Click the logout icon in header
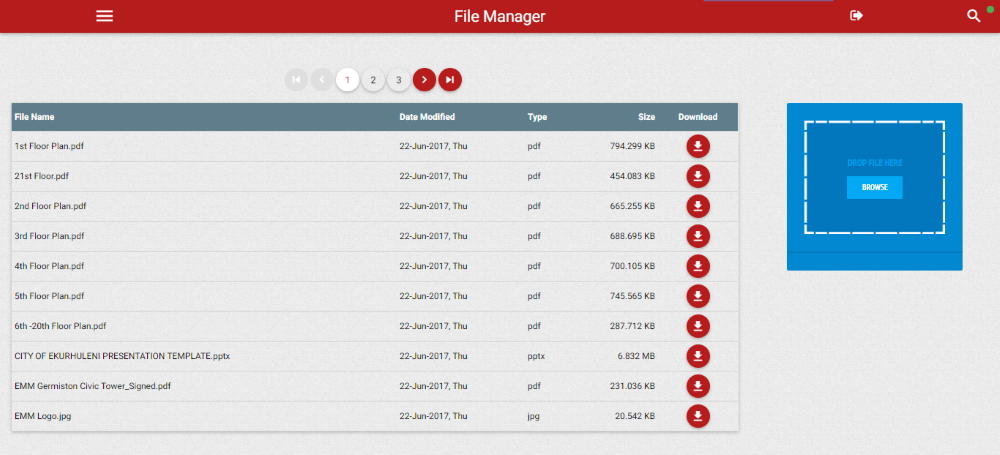Image resolution: width=1000 pixels, height=455 pixels. point(856,16)
